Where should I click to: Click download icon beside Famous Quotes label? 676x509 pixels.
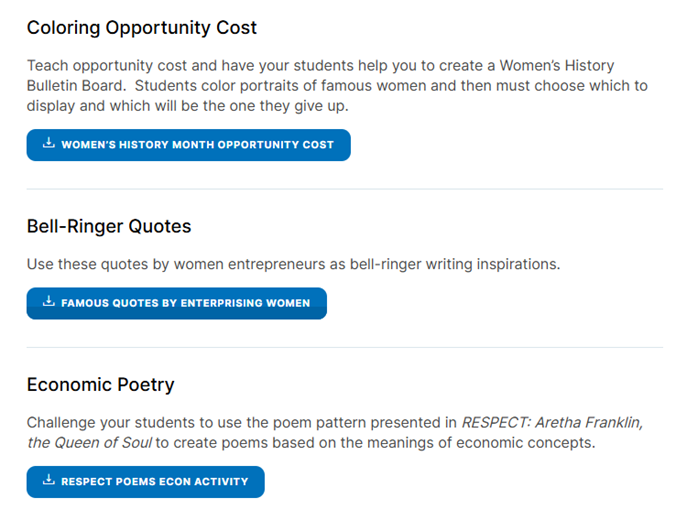48,302
